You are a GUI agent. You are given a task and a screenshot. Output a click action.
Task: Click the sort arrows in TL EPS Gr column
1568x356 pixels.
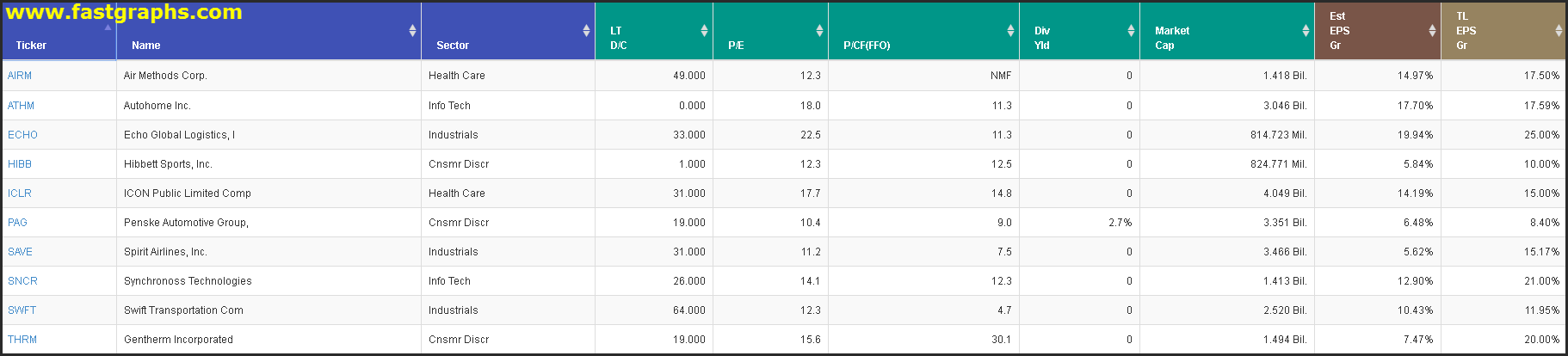coord(1559,31)
